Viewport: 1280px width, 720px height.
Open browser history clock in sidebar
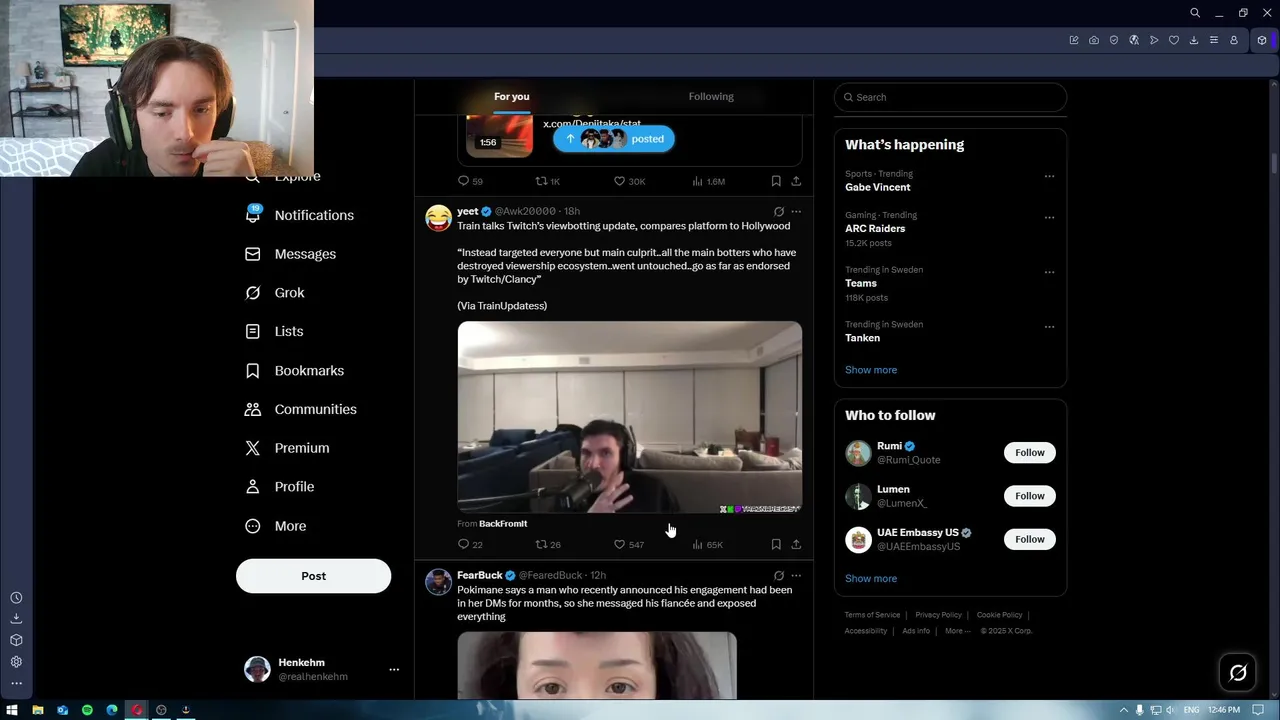pos(16,598)
